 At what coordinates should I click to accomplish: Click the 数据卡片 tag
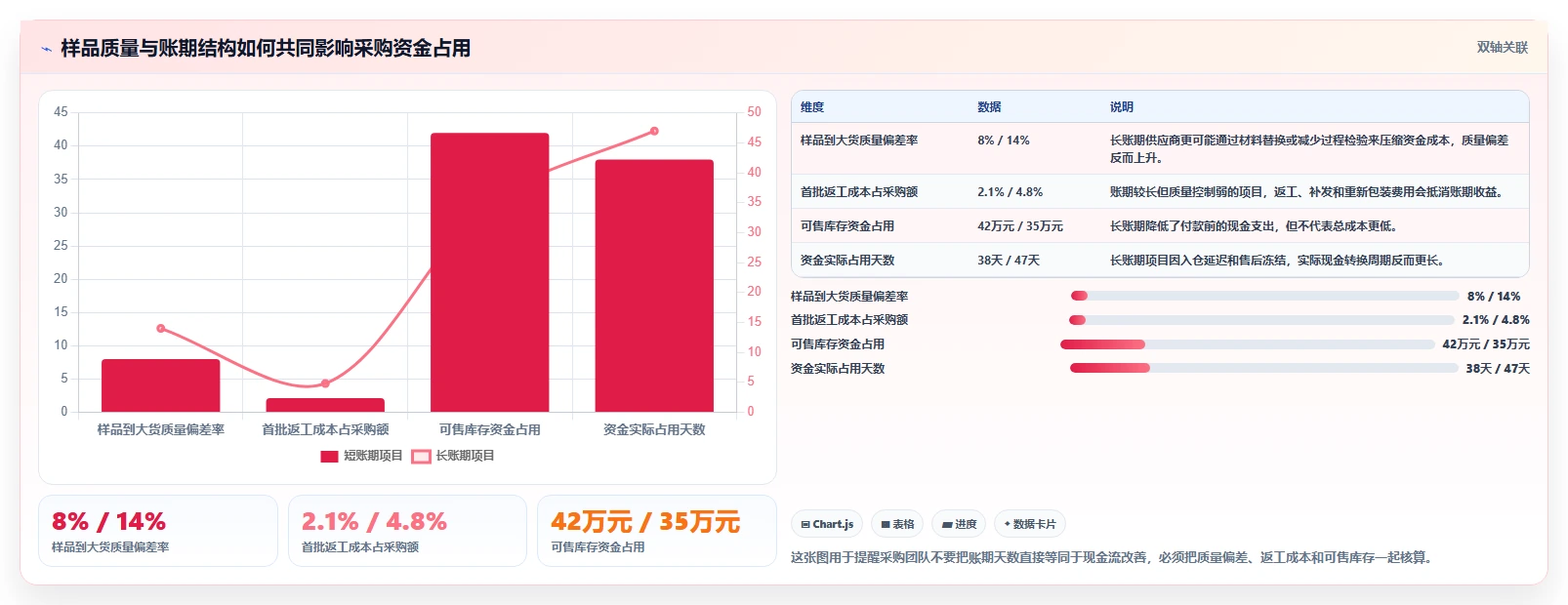(1030, 524)
